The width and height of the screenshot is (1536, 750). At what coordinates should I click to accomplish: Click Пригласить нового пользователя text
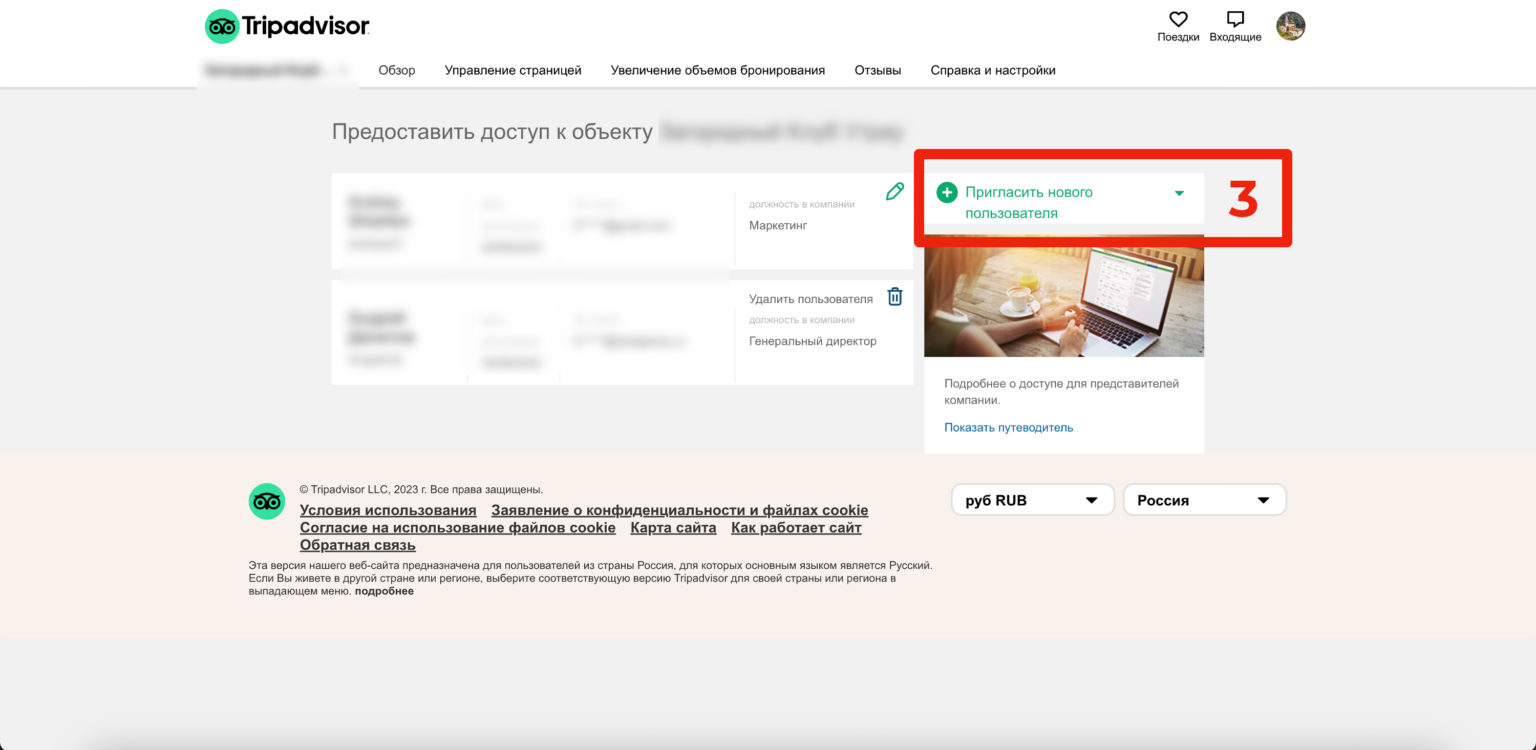1029,202
